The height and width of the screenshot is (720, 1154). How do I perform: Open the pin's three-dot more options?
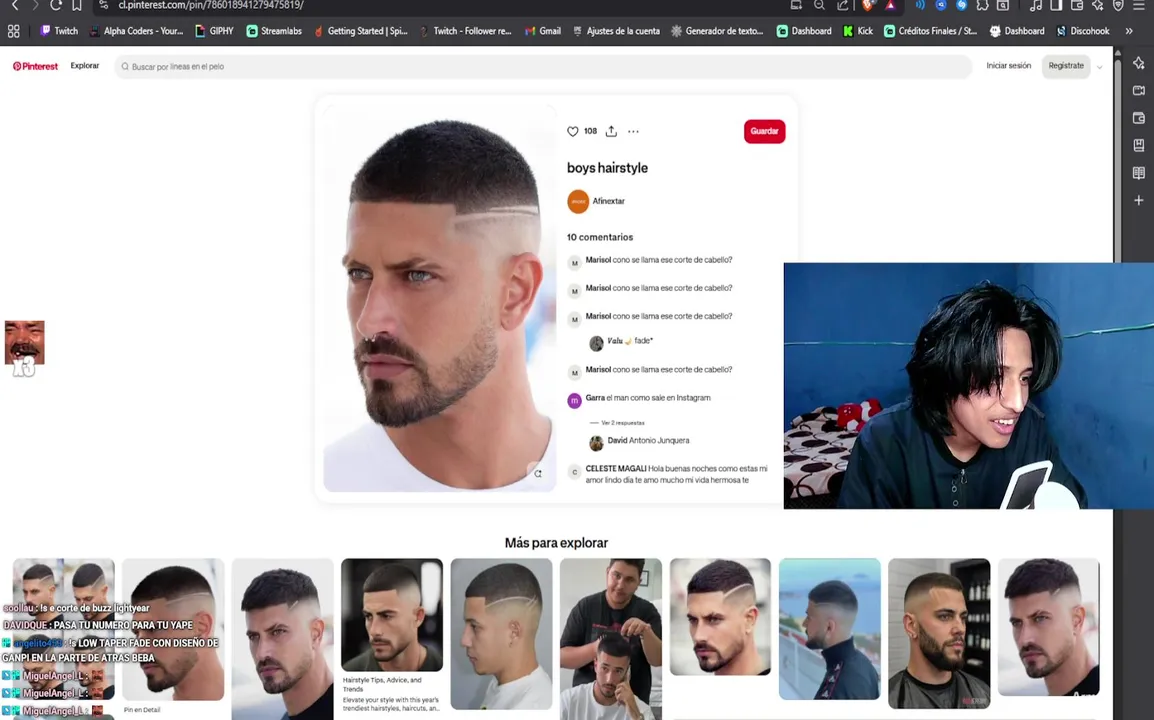pyautogui.click(x=633, y=132)
